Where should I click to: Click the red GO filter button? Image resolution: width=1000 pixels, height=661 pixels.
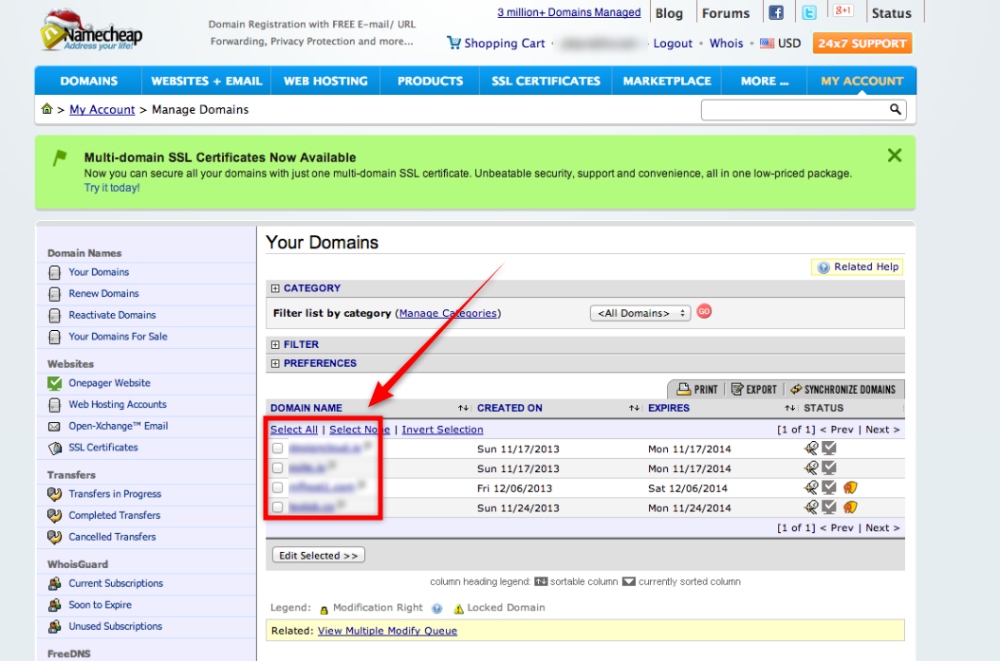pos(704,312)
